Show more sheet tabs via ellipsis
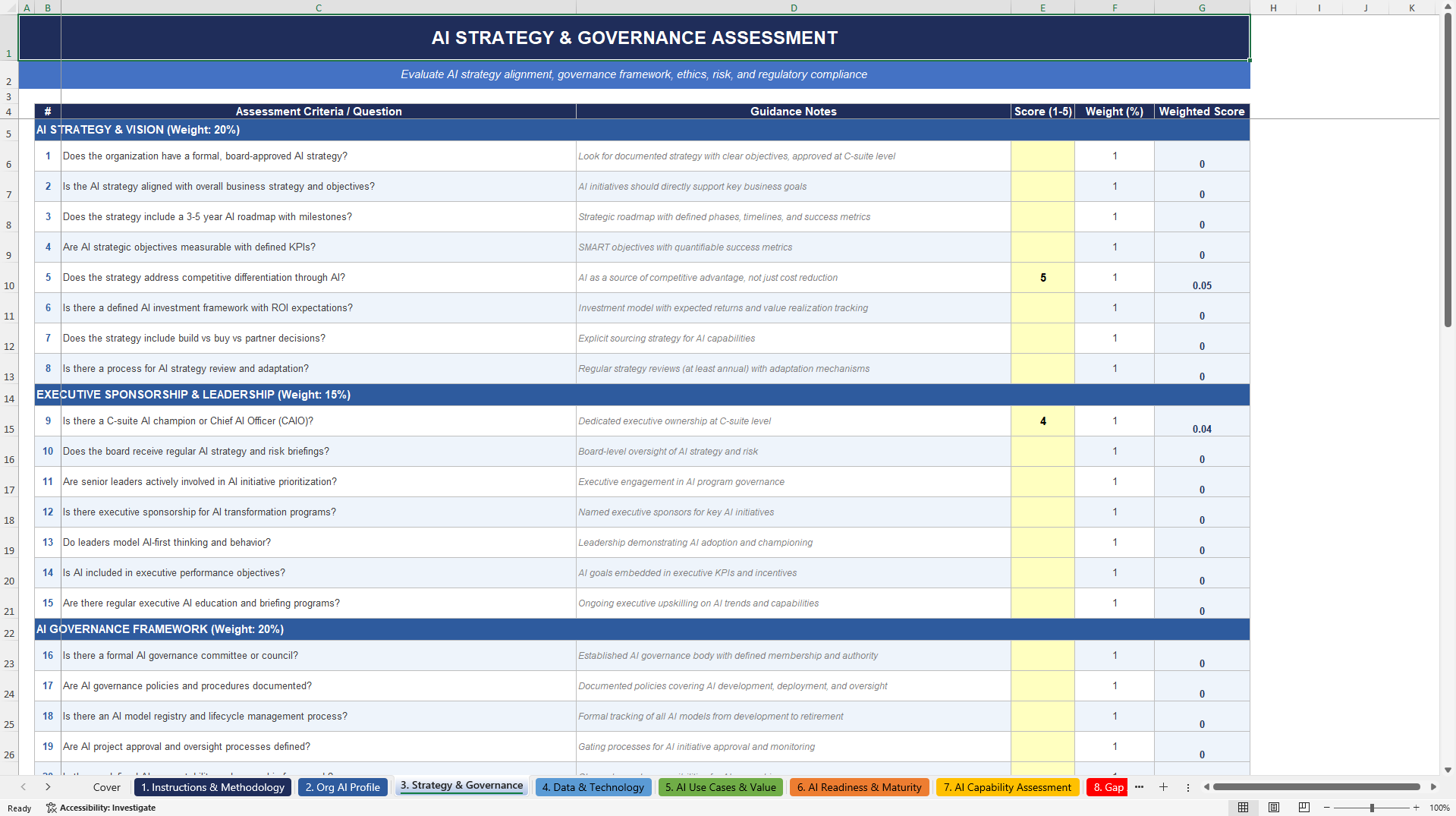Image resolution: width=1456 pixels, height=816 pixels. 1139,787
